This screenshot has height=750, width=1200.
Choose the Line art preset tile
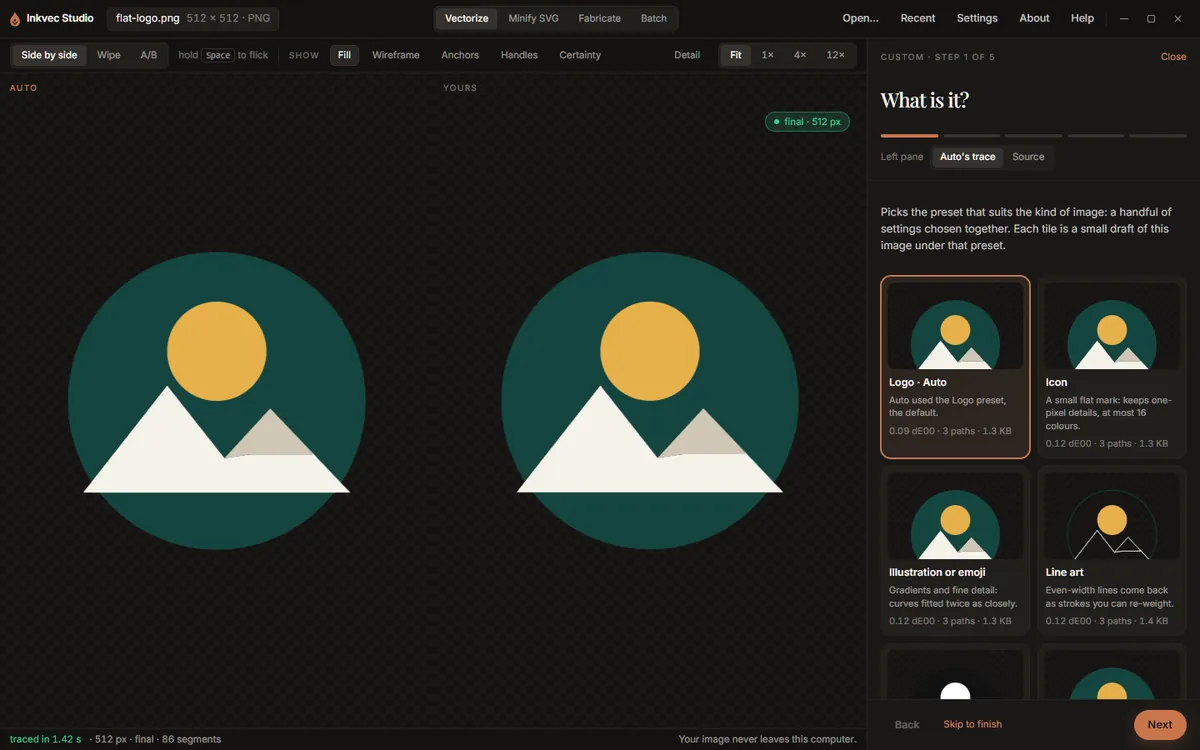pyautogui.click(x=1112, y=551)
